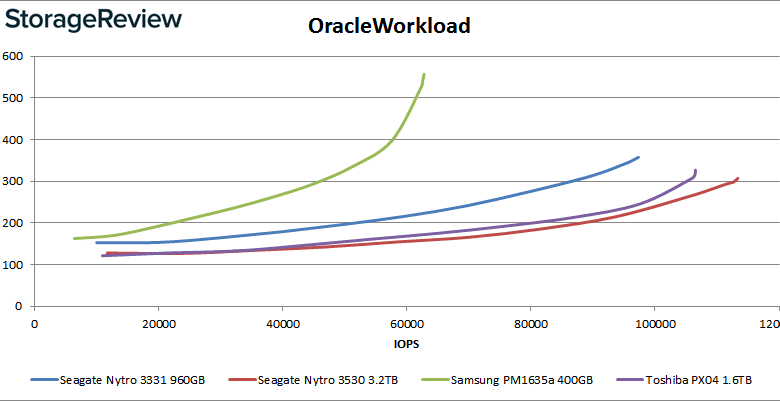Click the blue legend line swatch
780x401 pixels.
[x=45, y=381]
